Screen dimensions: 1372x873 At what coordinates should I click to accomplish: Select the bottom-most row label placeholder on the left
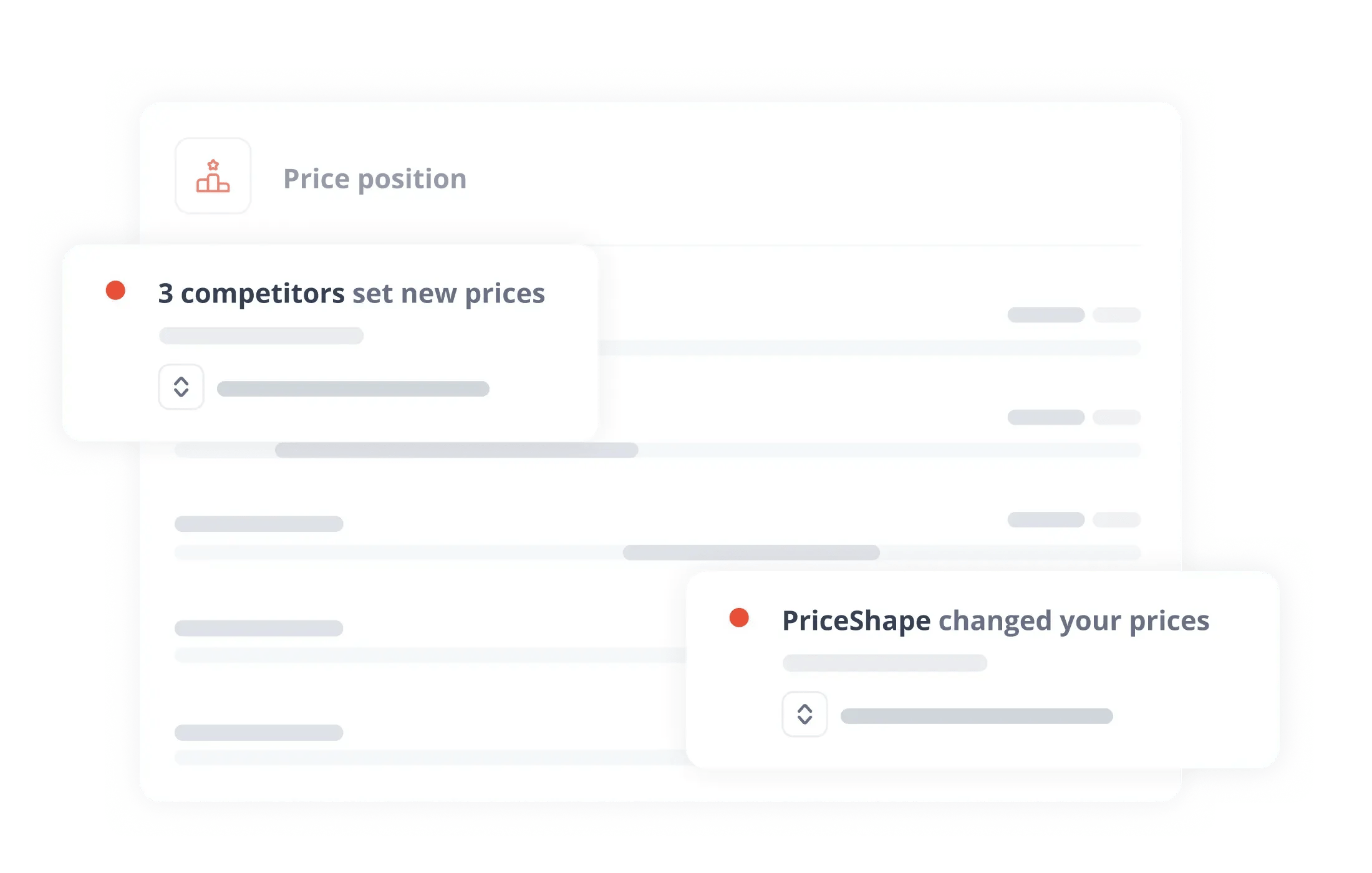tap(259, 733)
